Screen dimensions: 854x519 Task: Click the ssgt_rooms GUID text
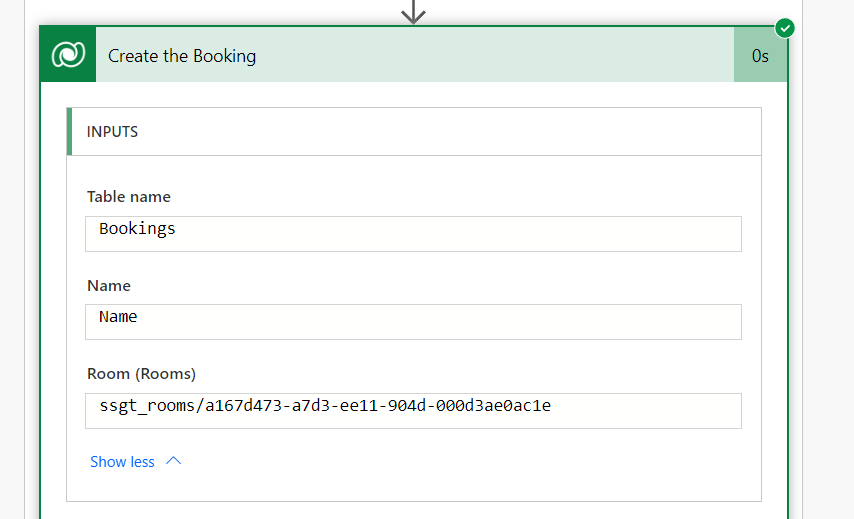[x=325, y=405]
